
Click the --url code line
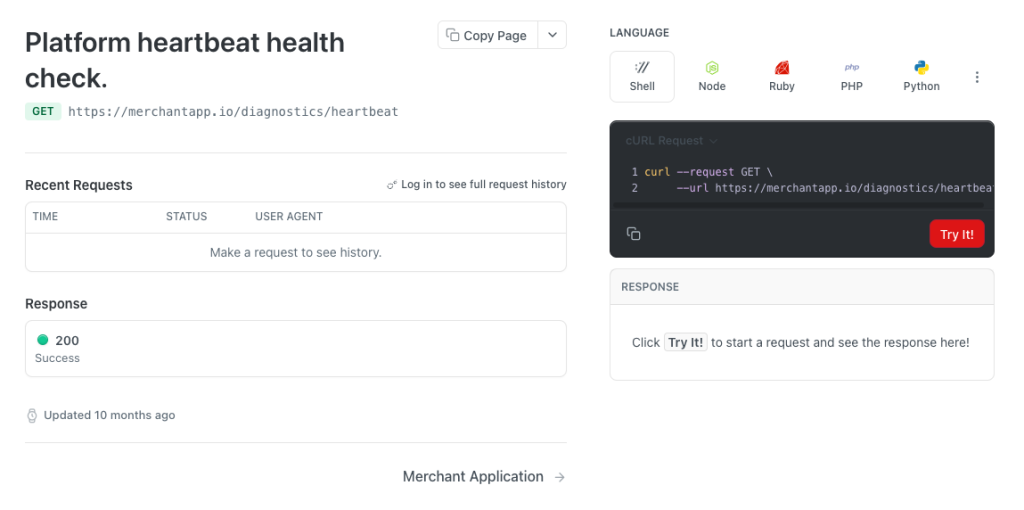pyautogui.click(x=835, y=188)
